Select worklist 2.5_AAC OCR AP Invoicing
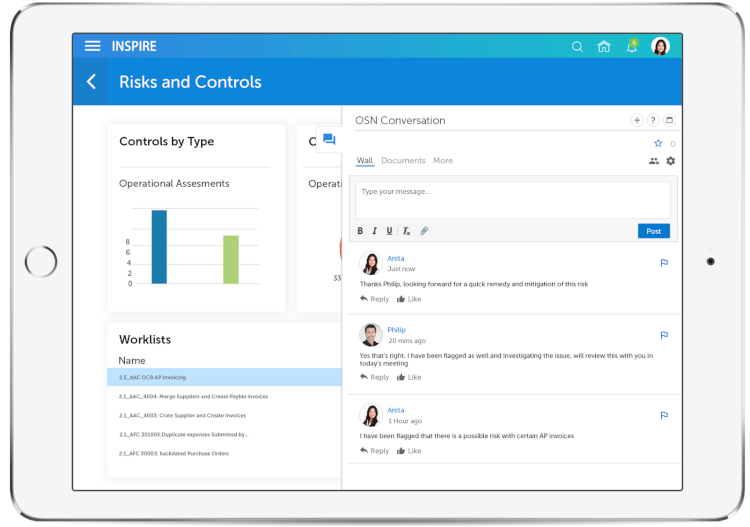 [x=224, y=377]
